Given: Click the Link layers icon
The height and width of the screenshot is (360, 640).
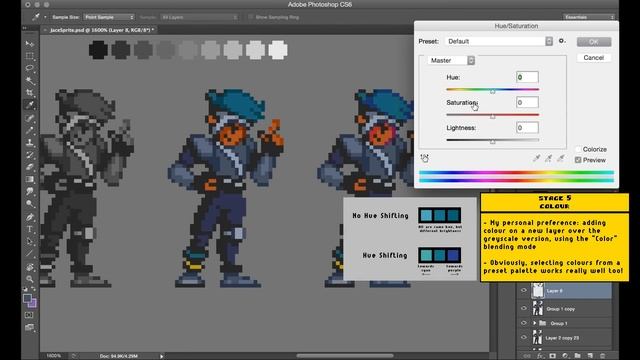Looking at the screenshot, I should (527, 356).
